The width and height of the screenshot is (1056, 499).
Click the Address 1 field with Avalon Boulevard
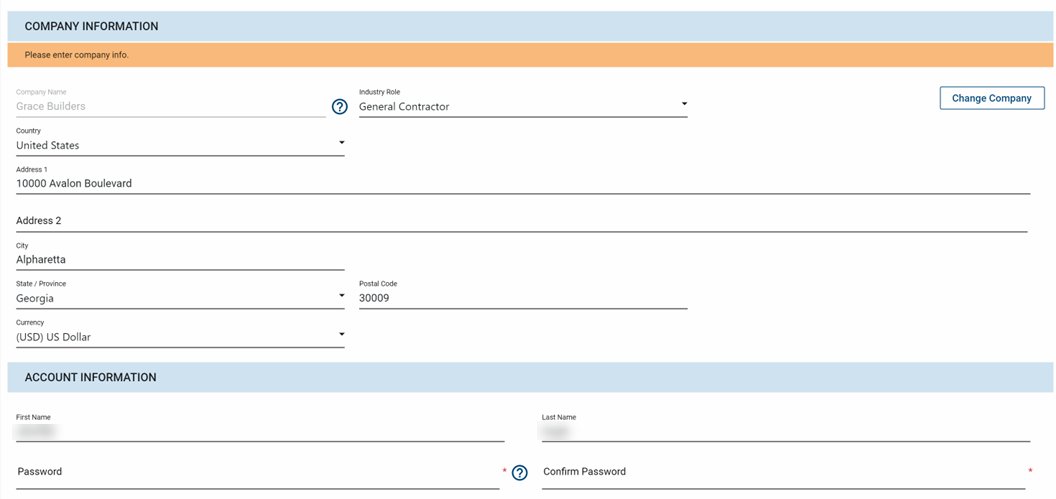tap(522, 184)
